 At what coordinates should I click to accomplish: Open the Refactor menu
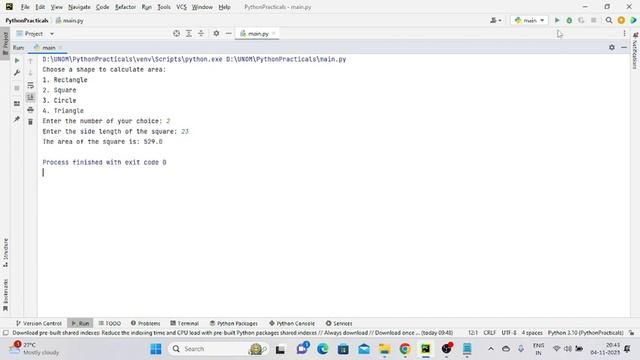point(125,7)
